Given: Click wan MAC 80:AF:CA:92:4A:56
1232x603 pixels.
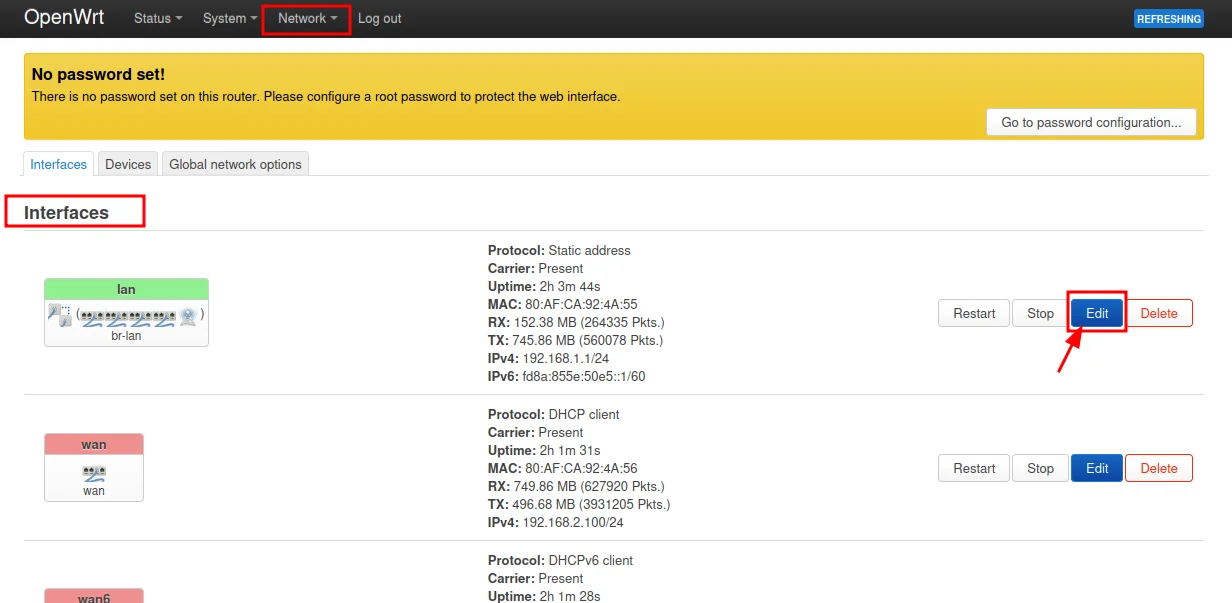Looking at the screenshot, I should [581, 468].
